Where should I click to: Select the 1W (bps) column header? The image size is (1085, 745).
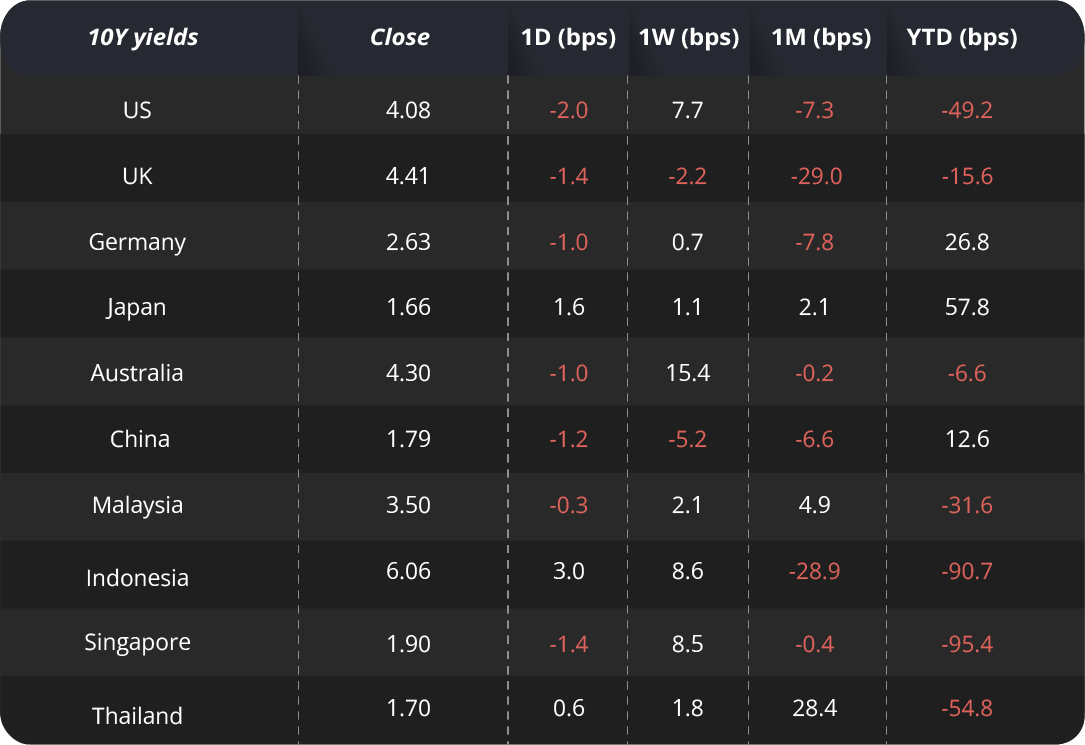[x=689, y=38]
